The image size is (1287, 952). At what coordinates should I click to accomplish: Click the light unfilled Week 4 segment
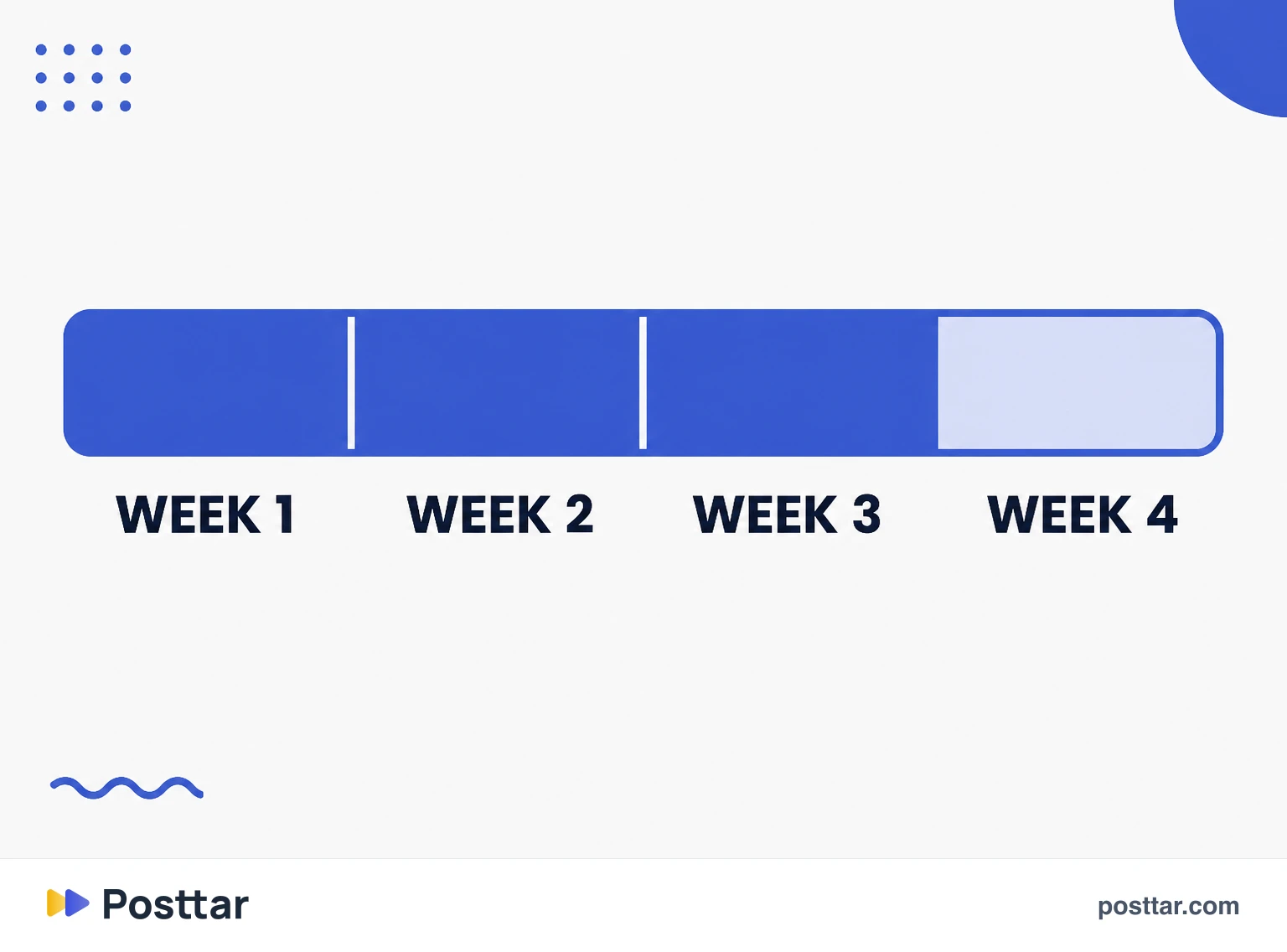tap(1077, 383)
